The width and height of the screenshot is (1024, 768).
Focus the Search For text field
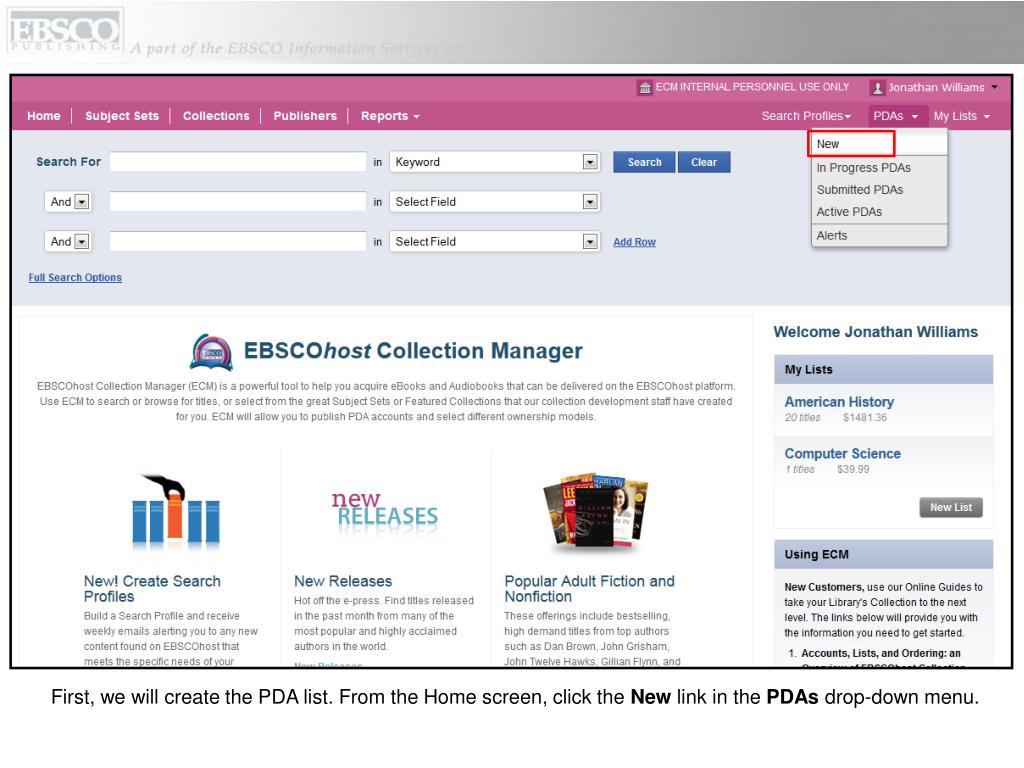click(238, 162)
